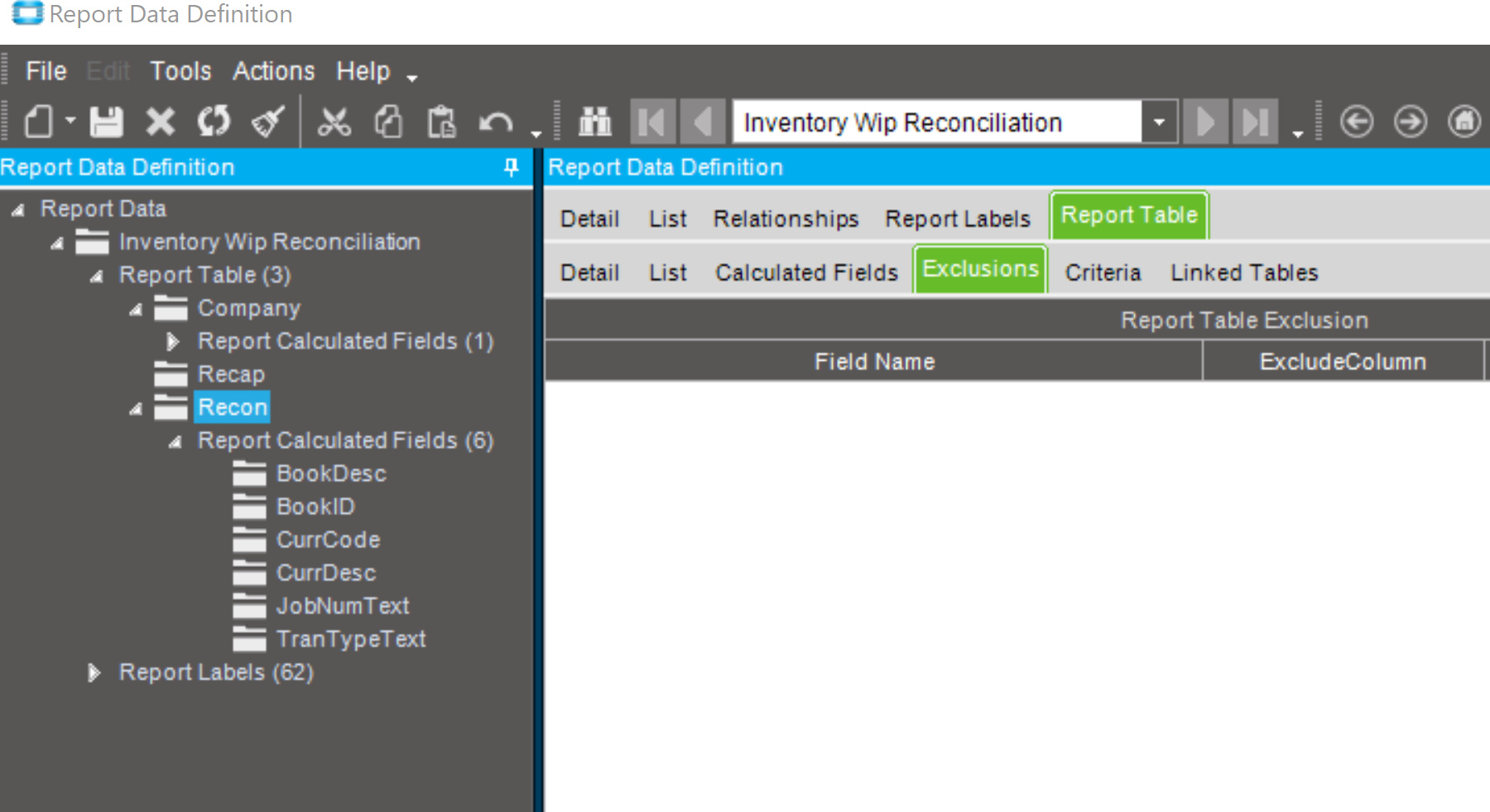Open the Tools menu
The image size is (1490, 812).
coord(180,71)
